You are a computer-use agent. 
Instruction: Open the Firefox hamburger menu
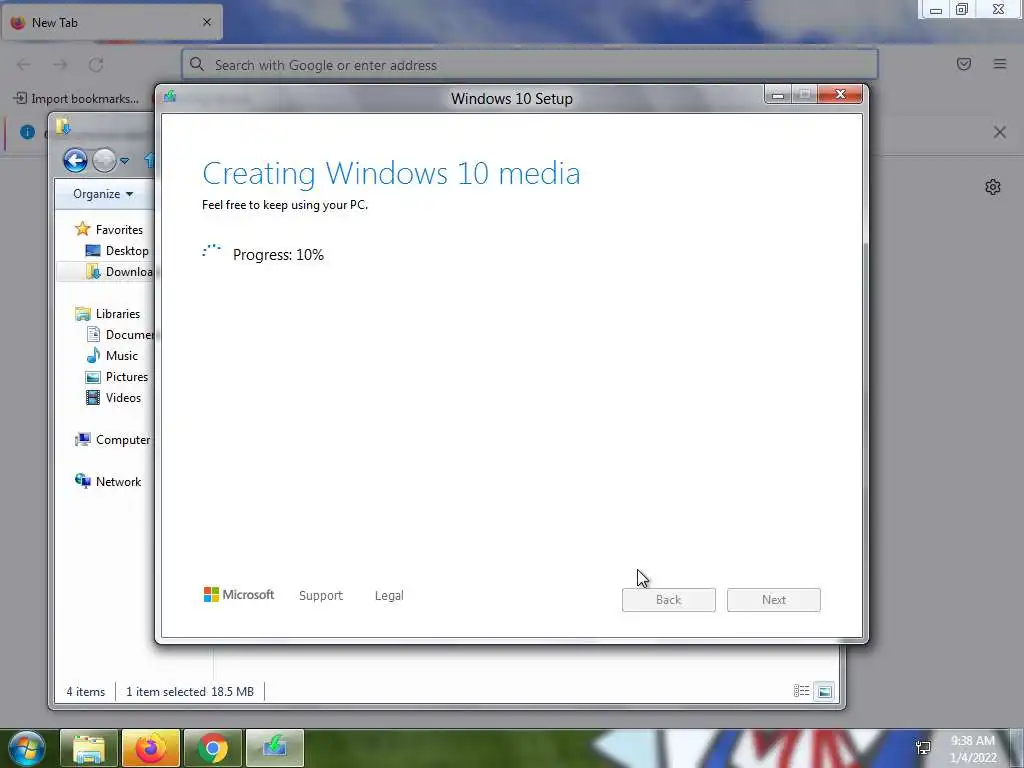(x=1000, y=64)
